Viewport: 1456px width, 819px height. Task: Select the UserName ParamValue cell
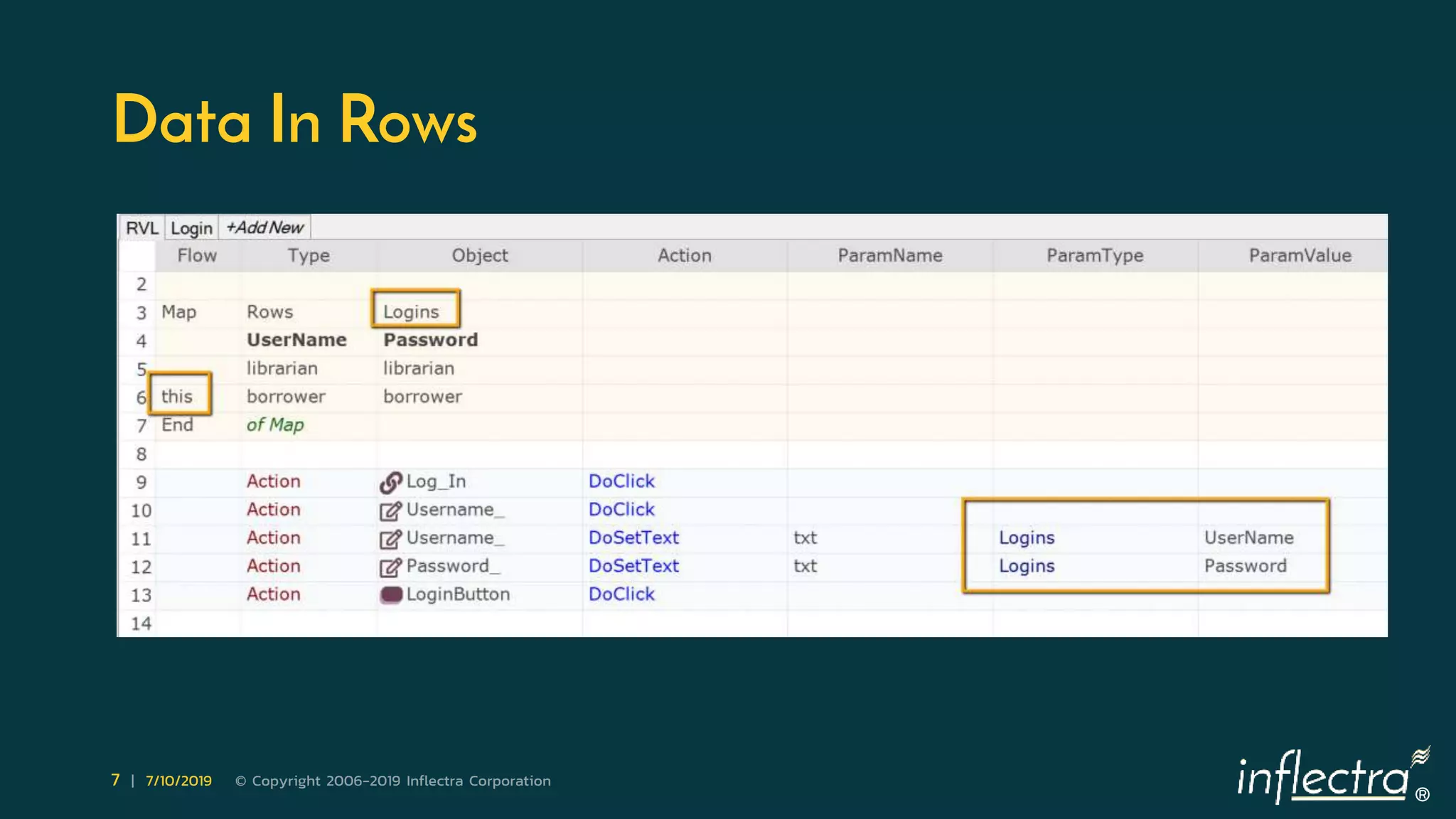point(1248,537)
